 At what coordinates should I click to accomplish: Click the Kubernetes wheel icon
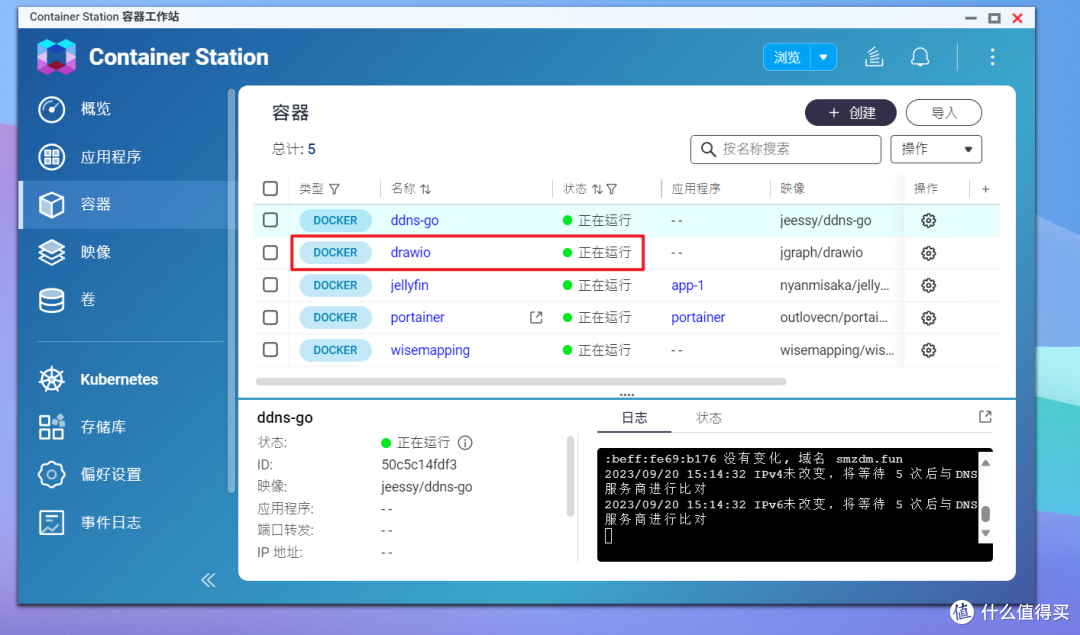click(52, 379)
